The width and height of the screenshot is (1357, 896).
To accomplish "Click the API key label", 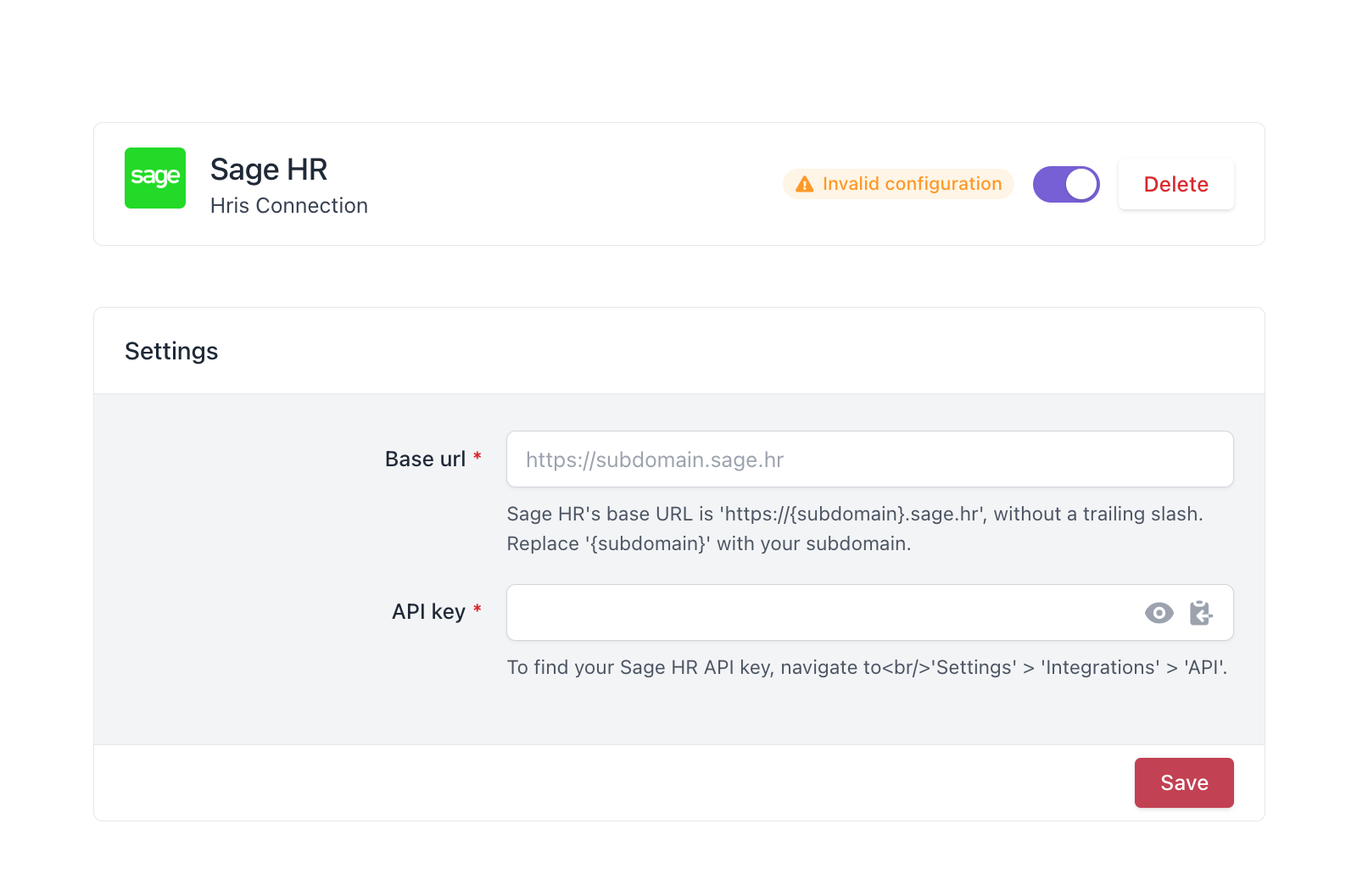I will coord(428,612).
